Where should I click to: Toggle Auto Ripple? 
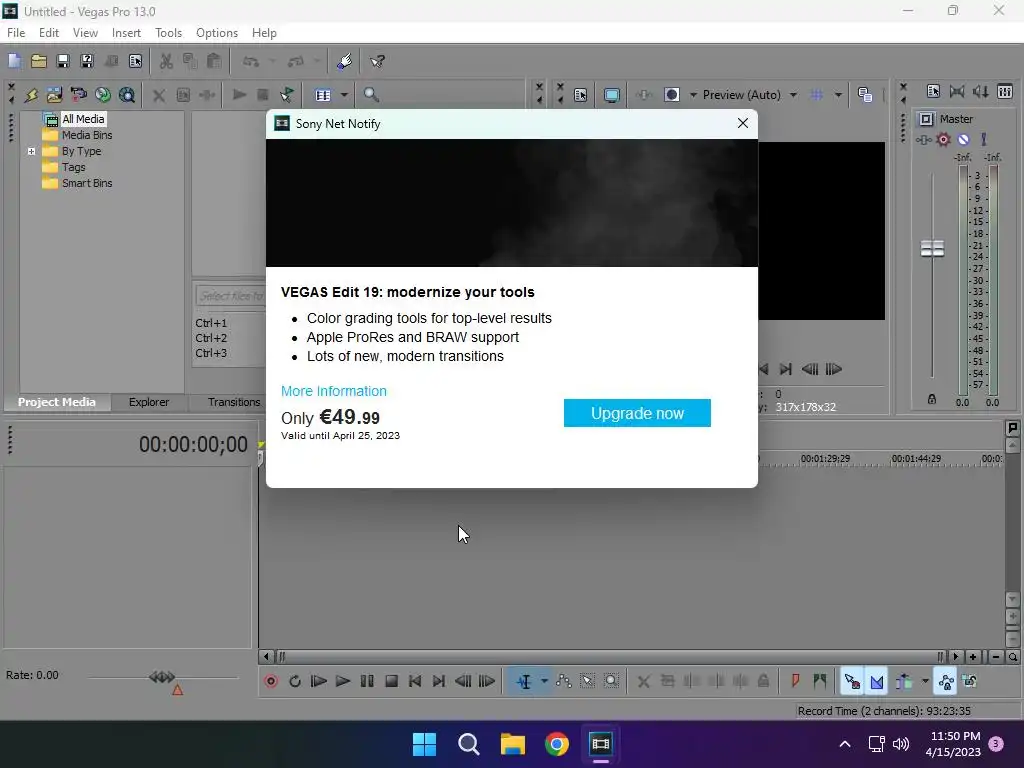904,682
